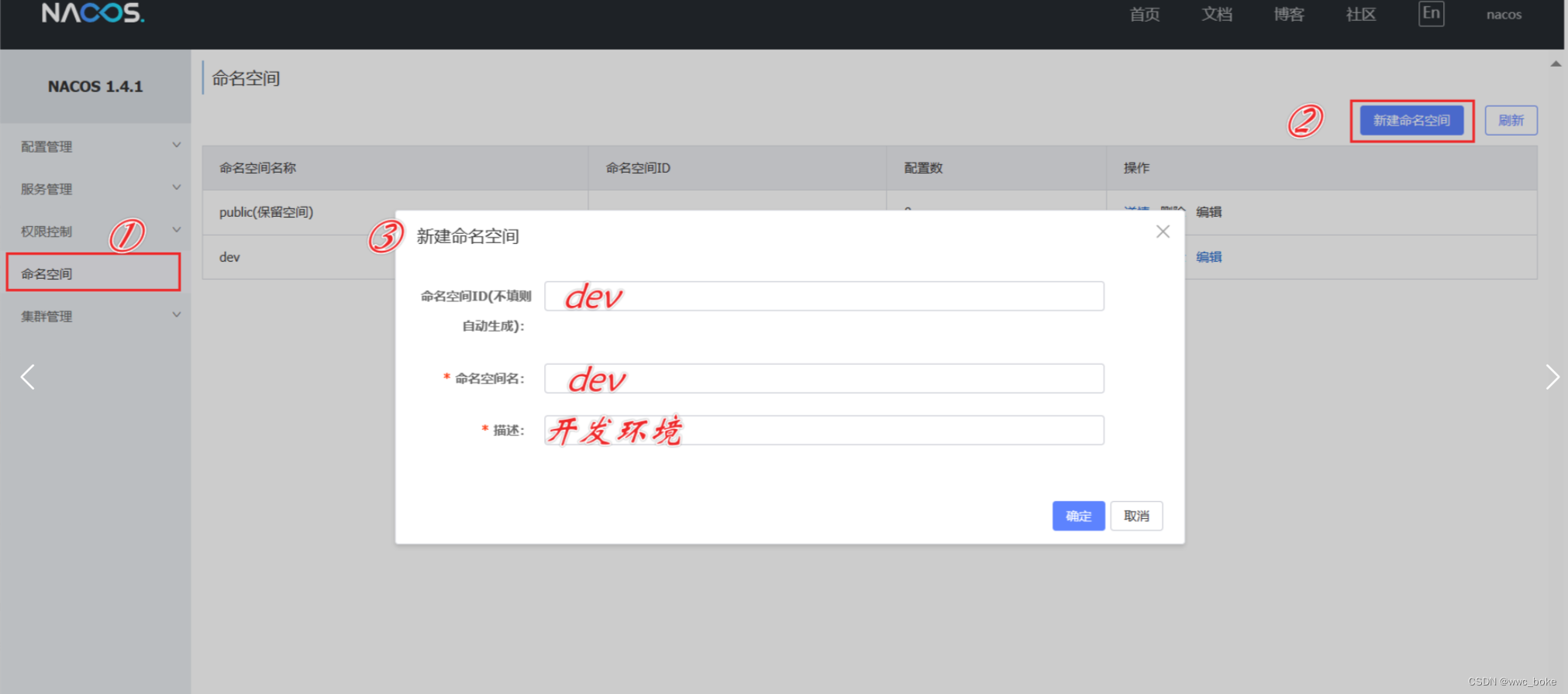Click the '命名空间' page heading
Image resolution: width=1568 pixels, height=694 pixels.
[246, 78]
